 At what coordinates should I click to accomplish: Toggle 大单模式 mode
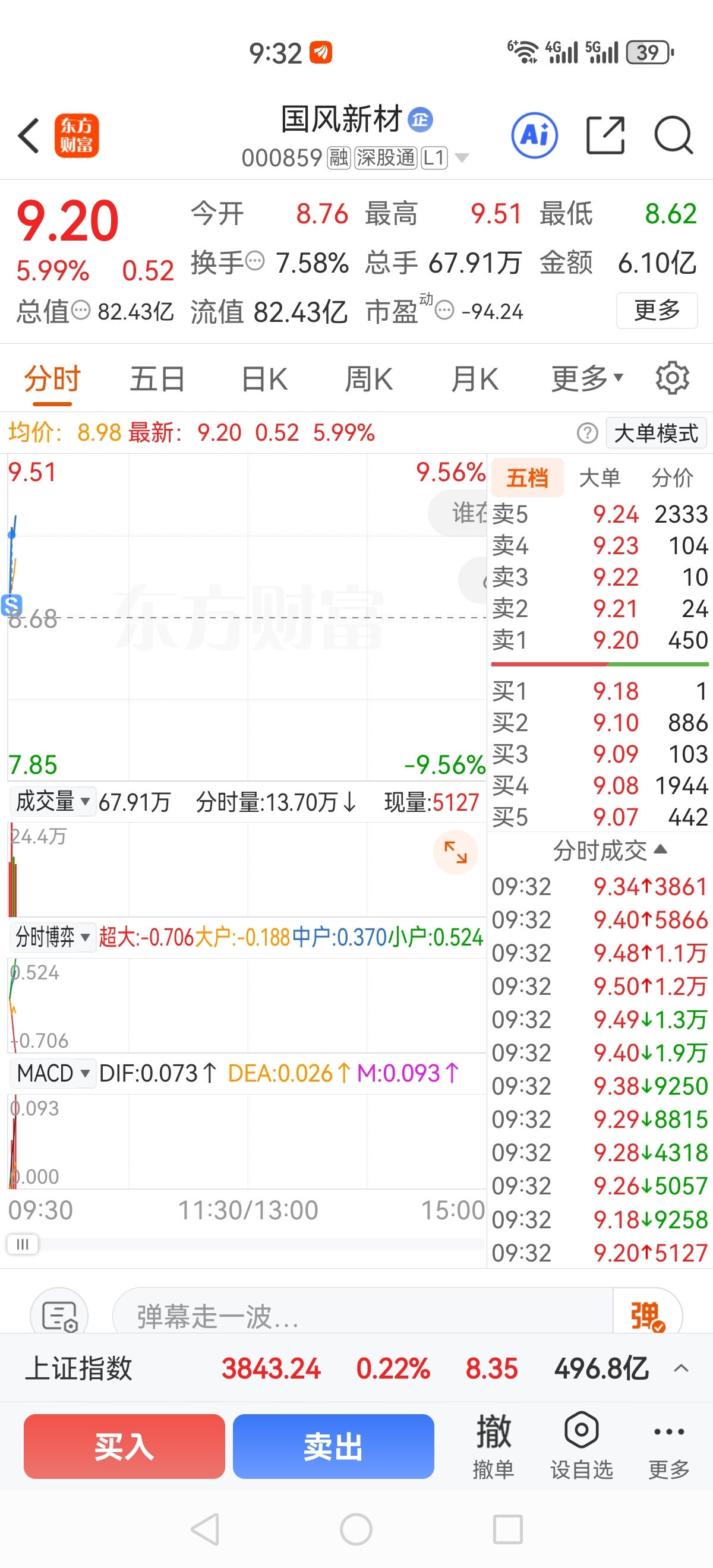(657, 433)
